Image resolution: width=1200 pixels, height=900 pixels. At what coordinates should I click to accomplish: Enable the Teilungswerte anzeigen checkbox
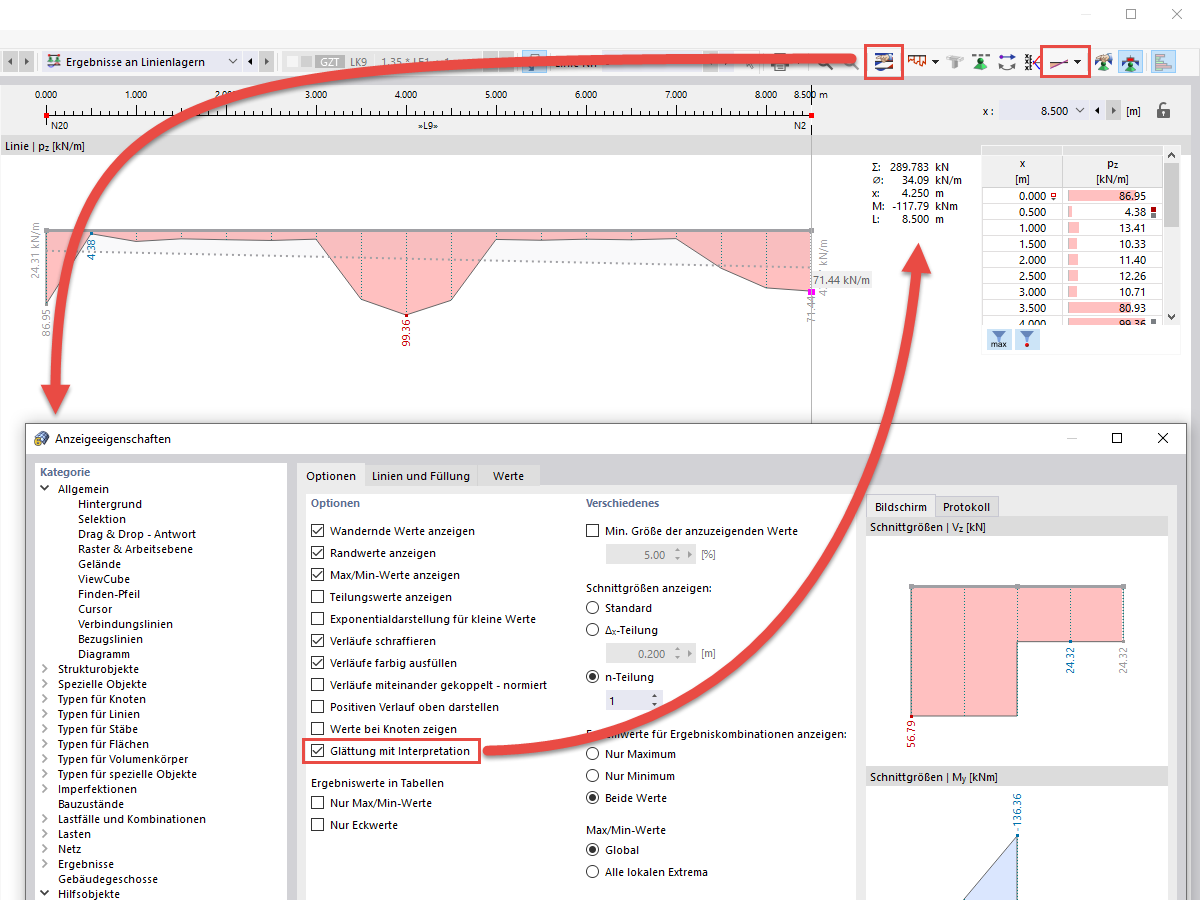coord(316,598)
